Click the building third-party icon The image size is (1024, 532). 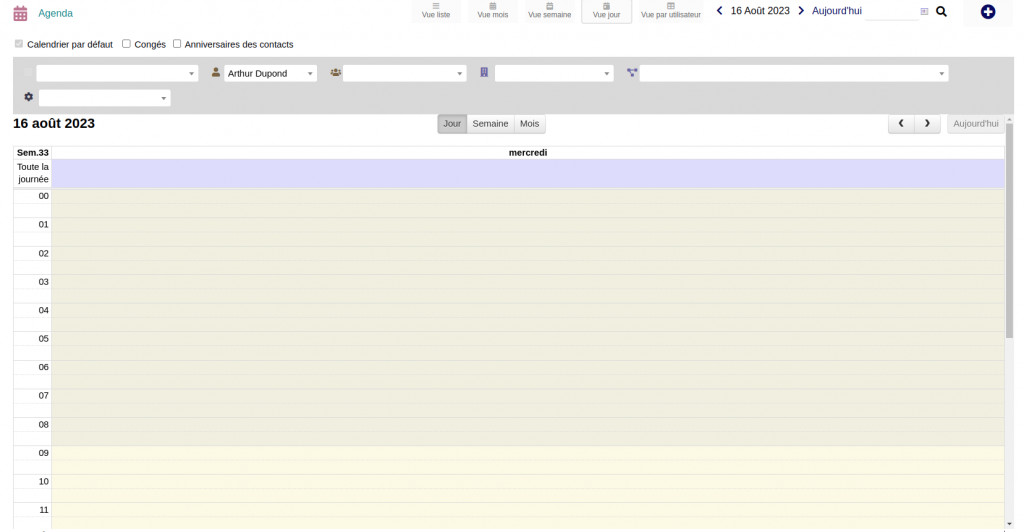(x=484, y=72)
